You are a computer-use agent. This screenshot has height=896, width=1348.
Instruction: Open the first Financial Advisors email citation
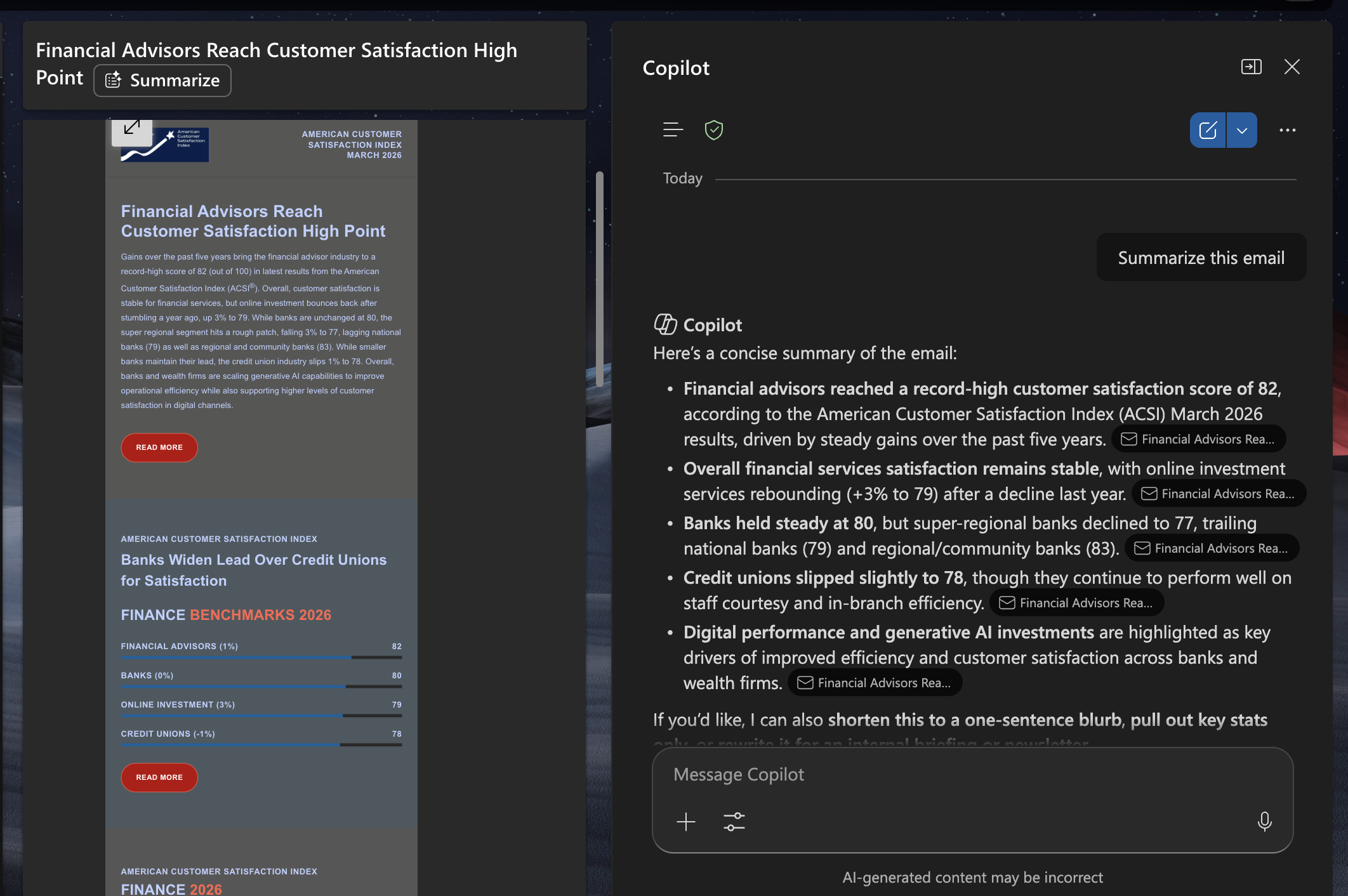click(1198, 439)
